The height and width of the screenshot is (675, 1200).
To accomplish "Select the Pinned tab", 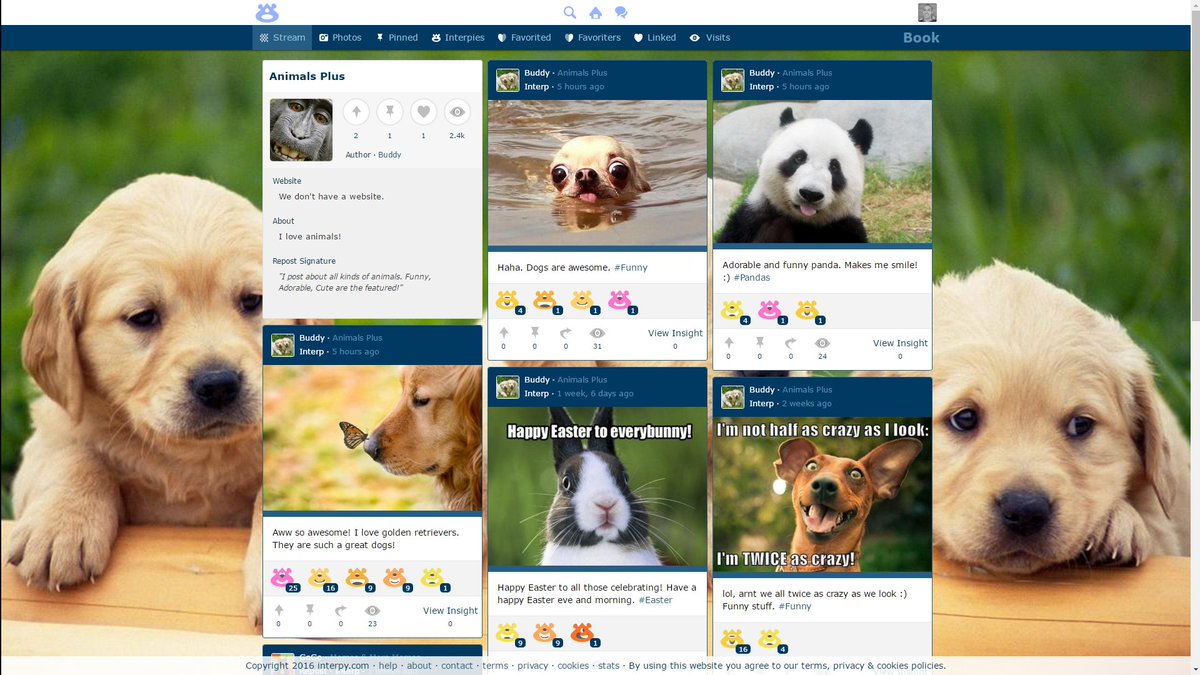I will (397, 38).
